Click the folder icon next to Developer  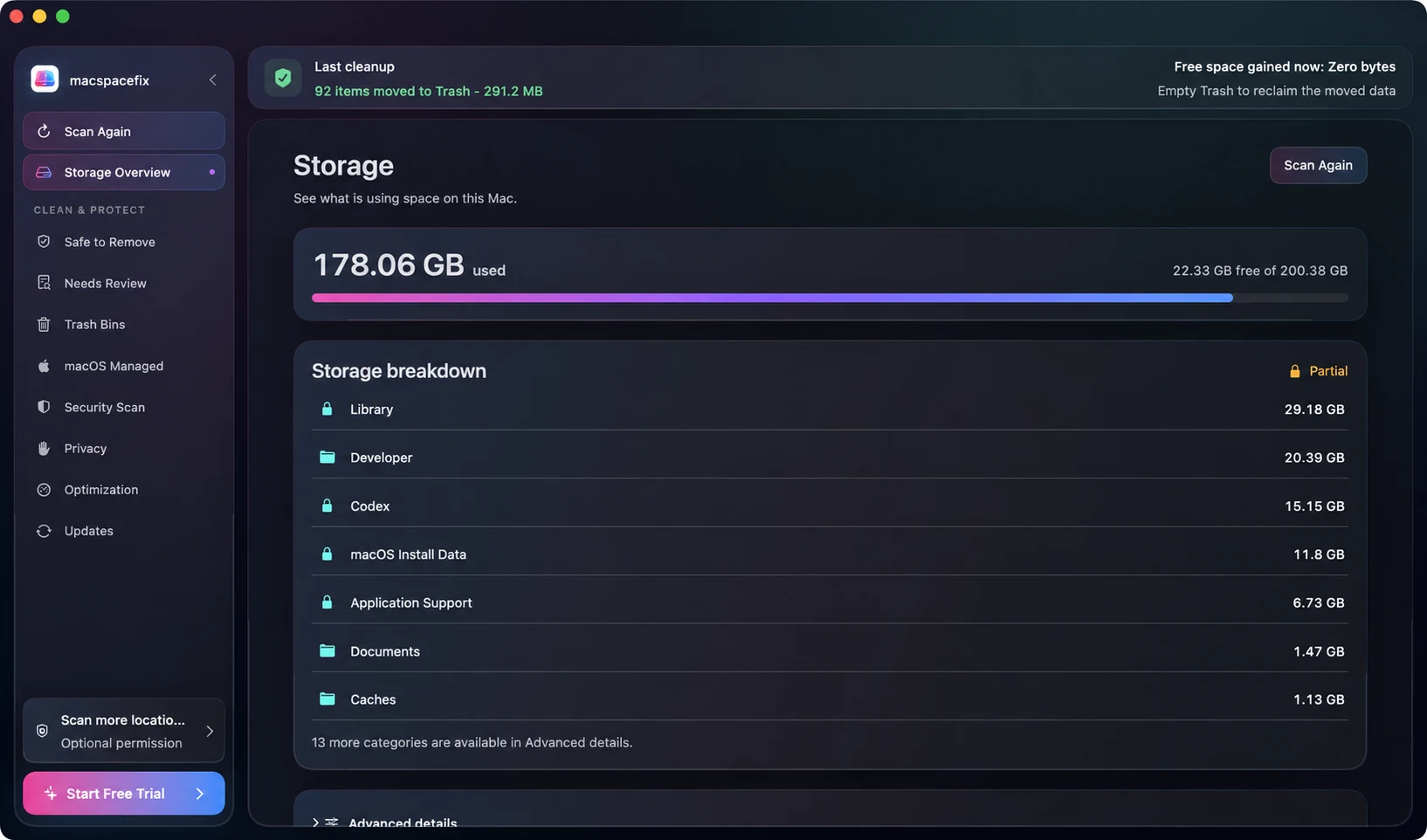(x=327, y=457)
